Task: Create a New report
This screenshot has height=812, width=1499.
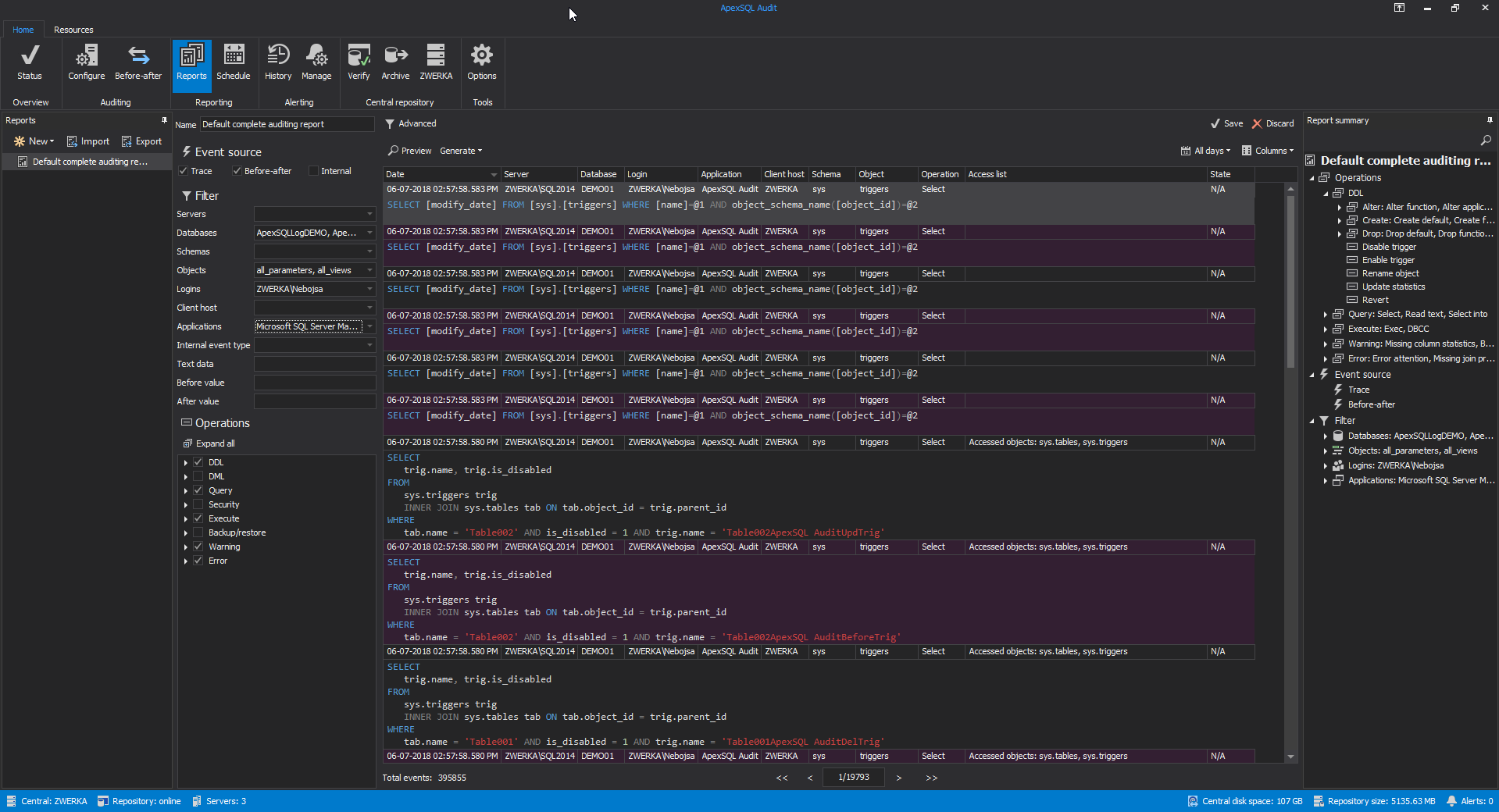Action: pos(34,141)
